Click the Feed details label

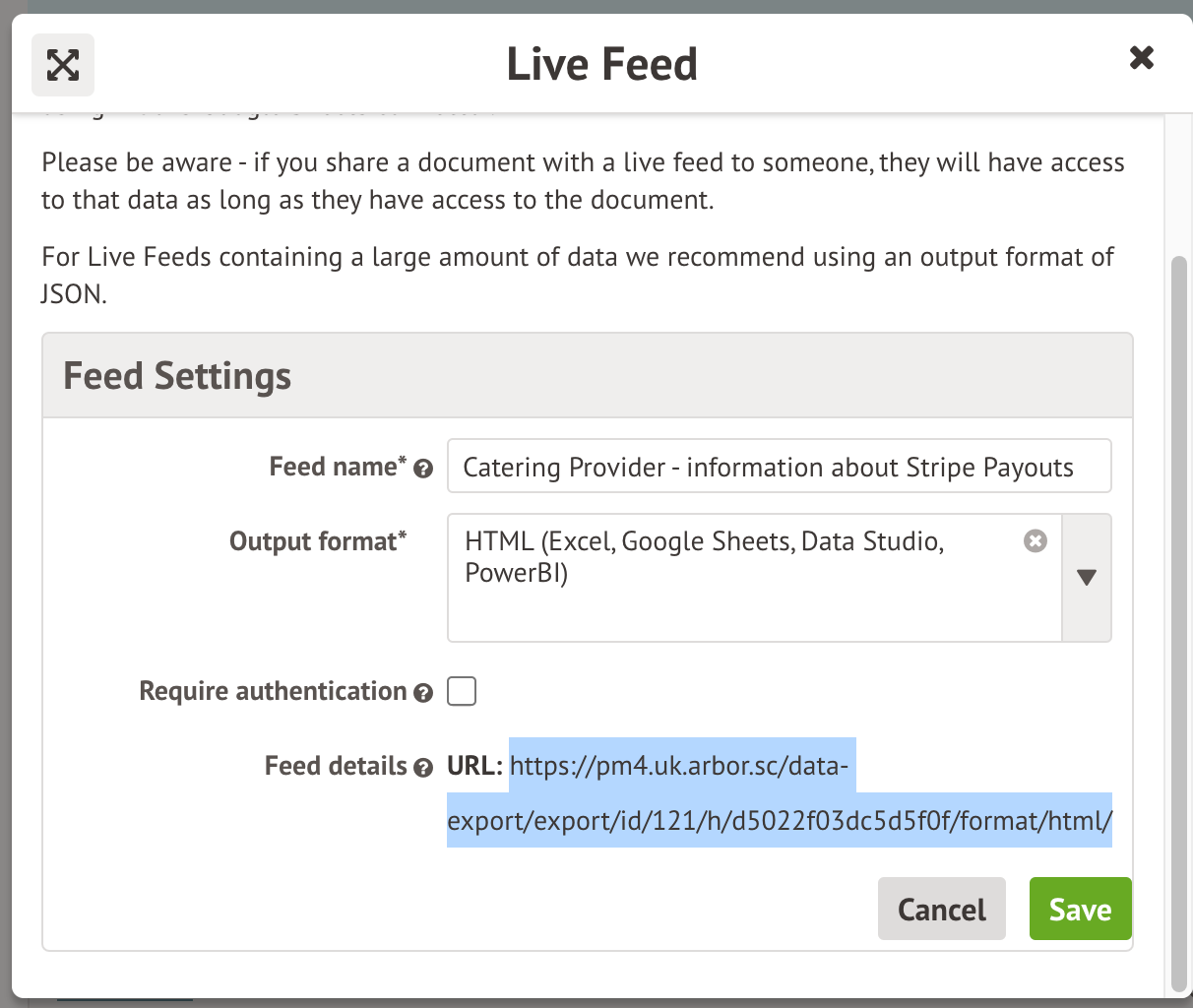tap(336, 766)
